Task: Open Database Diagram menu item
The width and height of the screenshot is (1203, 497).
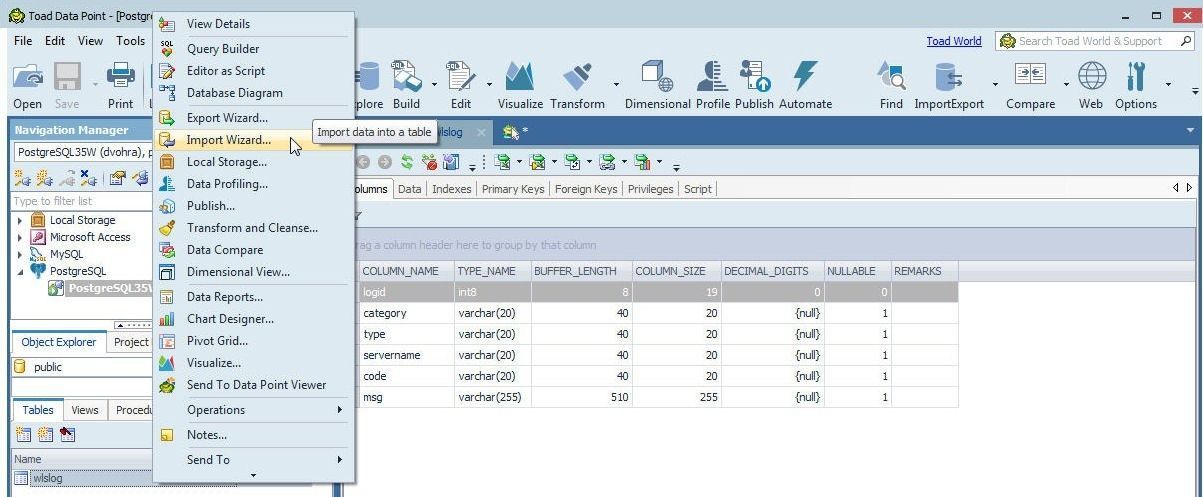Action: (x=234, y=93)
